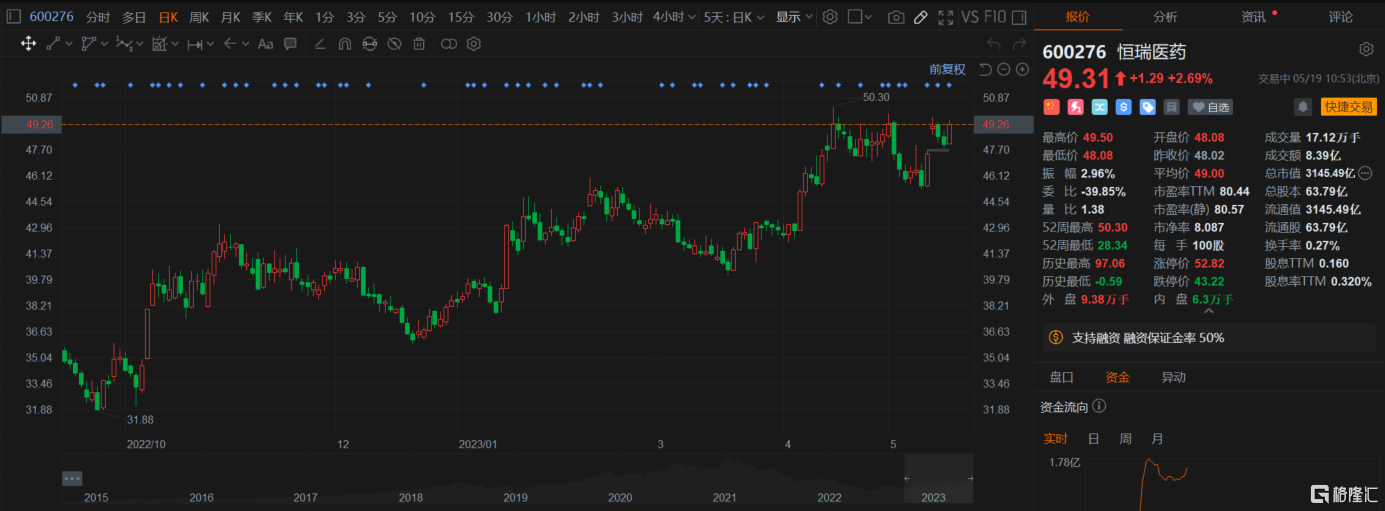Add stock to 自选 watchlist

coord(1211,107)
